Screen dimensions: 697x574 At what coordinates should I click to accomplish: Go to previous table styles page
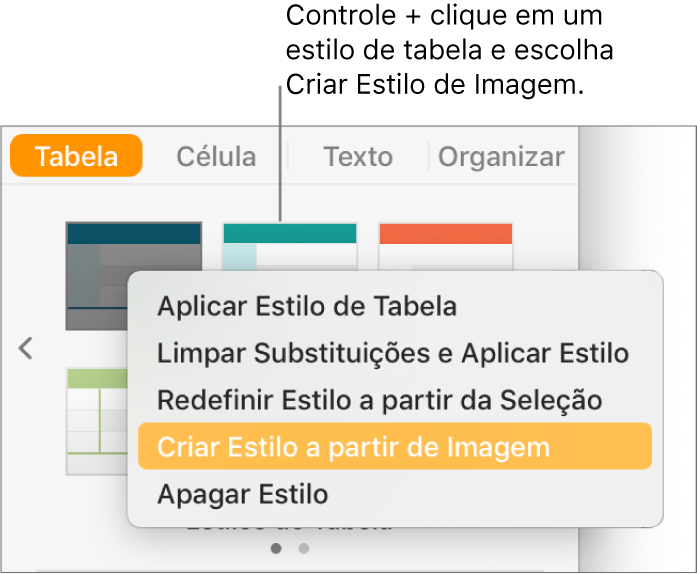coord(26,349)
